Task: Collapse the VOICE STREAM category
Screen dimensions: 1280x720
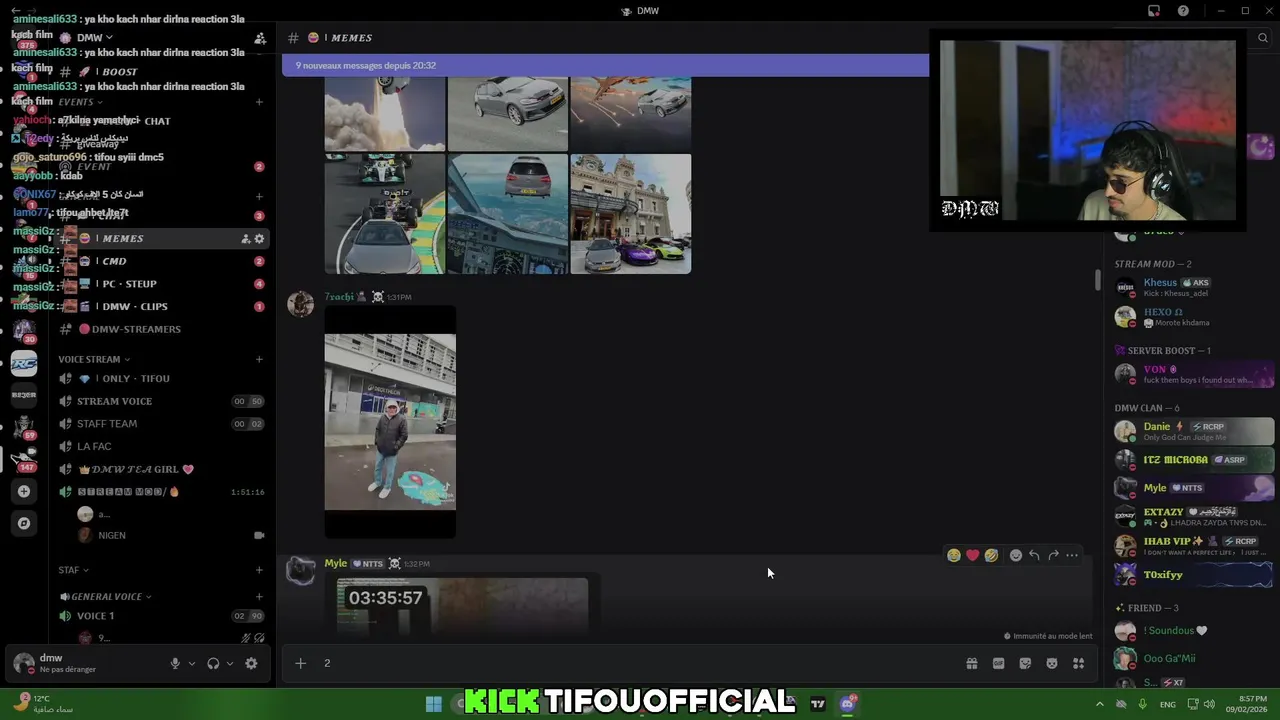Action: (94, 359)
